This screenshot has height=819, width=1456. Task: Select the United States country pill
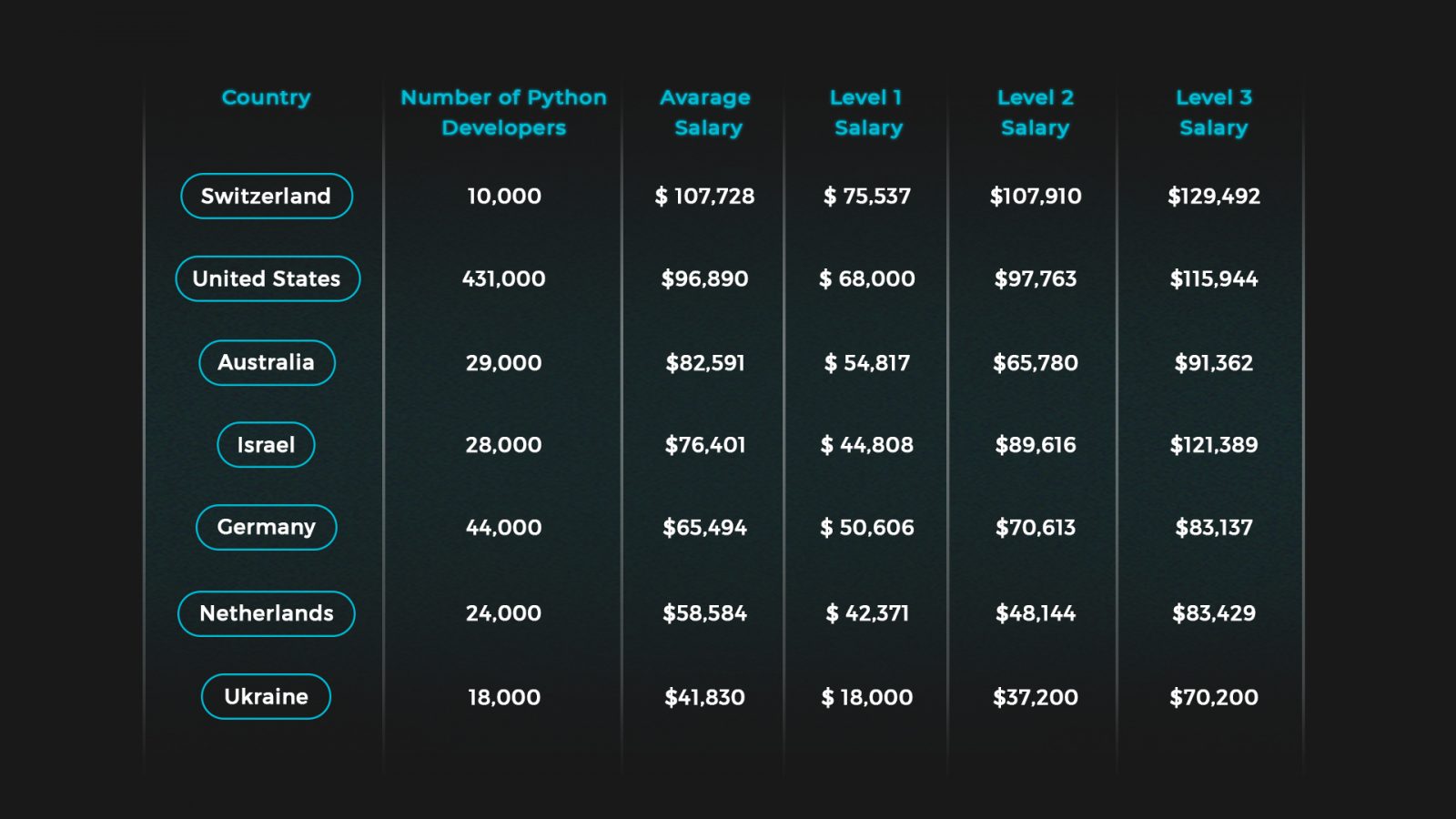point(268,278)
